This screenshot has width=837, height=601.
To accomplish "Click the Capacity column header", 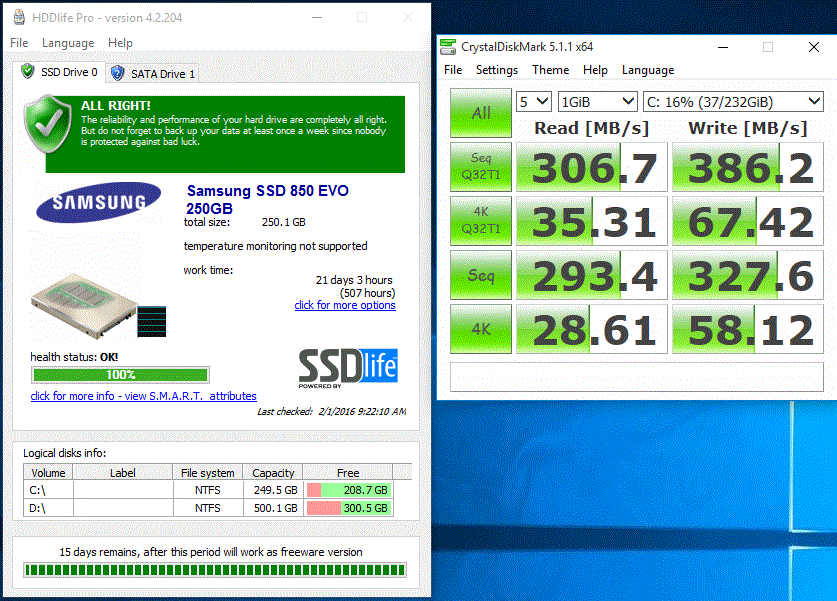I will (273, 472).
